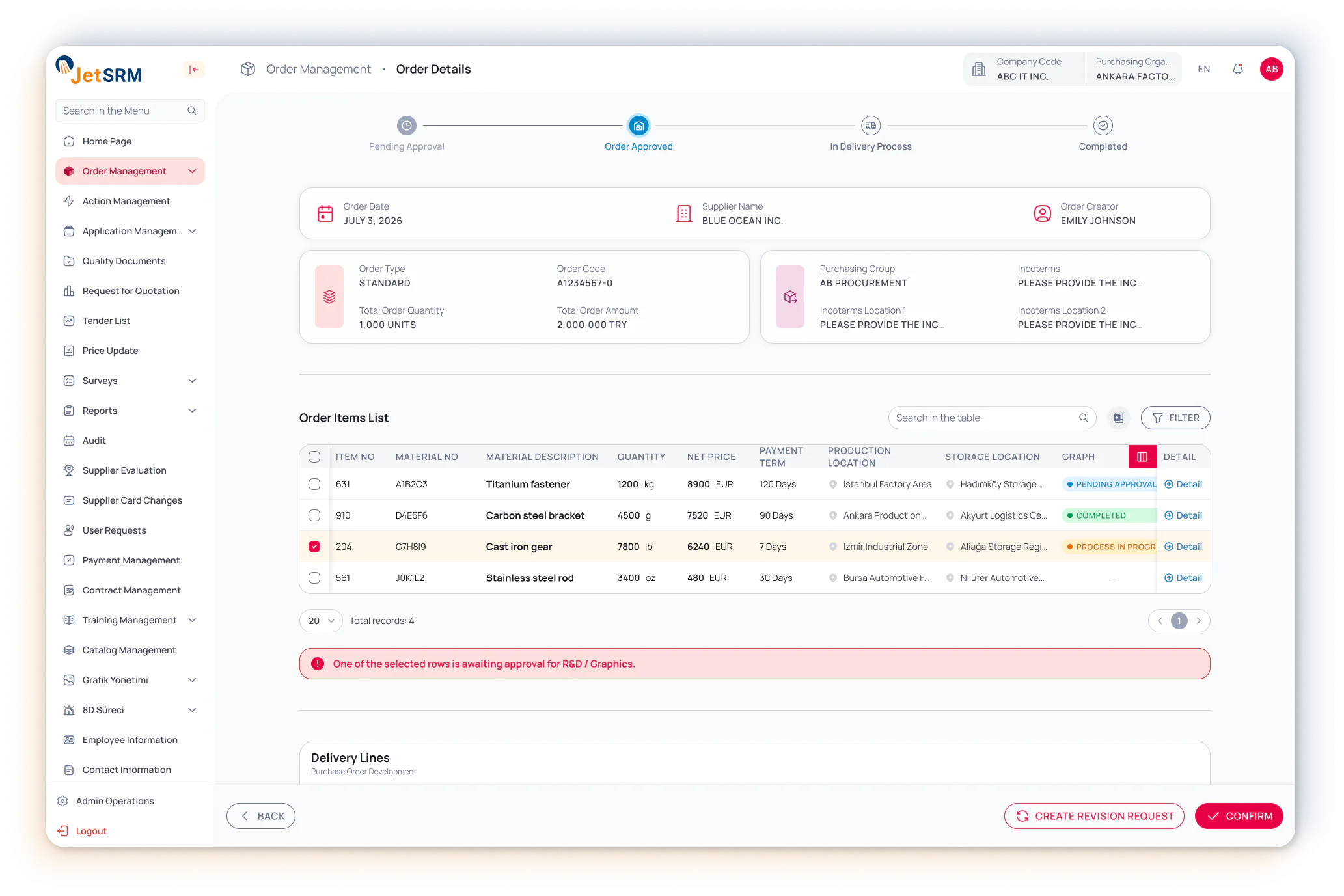Click the Order Creator person icon
Screen dimensions: 1344x896
[x=1042, y=213]
